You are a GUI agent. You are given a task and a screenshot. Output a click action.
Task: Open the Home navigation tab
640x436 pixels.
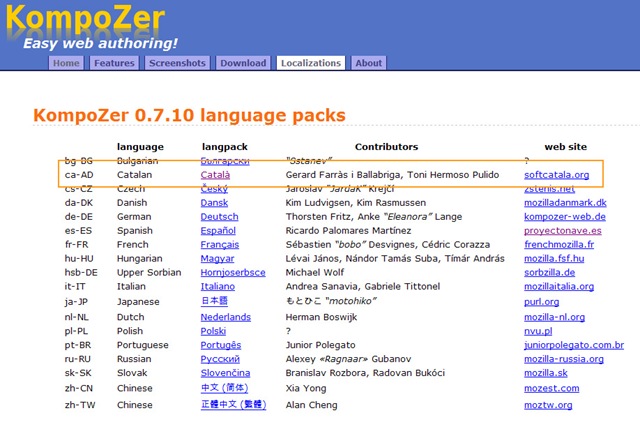[x=66, y=63]
